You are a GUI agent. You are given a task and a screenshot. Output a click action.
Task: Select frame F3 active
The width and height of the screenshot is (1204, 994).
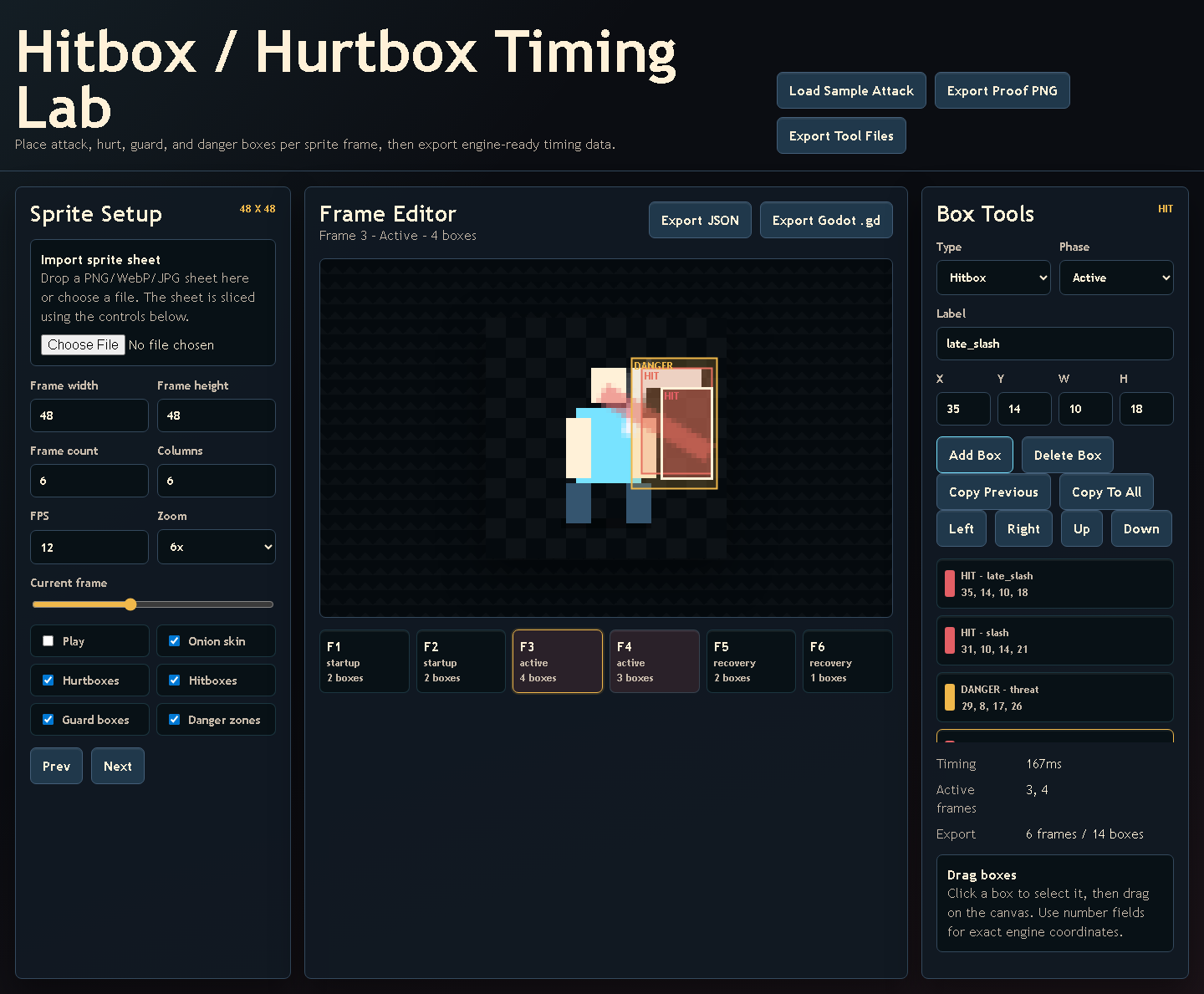(558, 661)
